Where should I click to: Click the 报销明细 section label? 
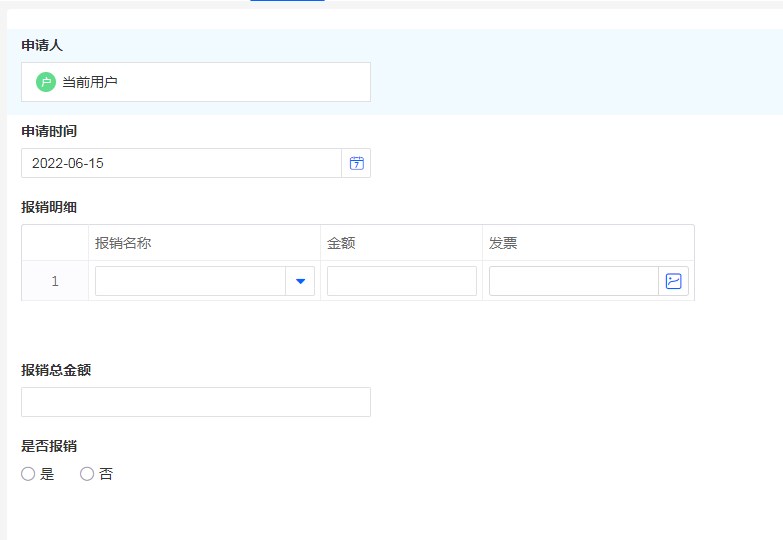click(x=49, y=207)
